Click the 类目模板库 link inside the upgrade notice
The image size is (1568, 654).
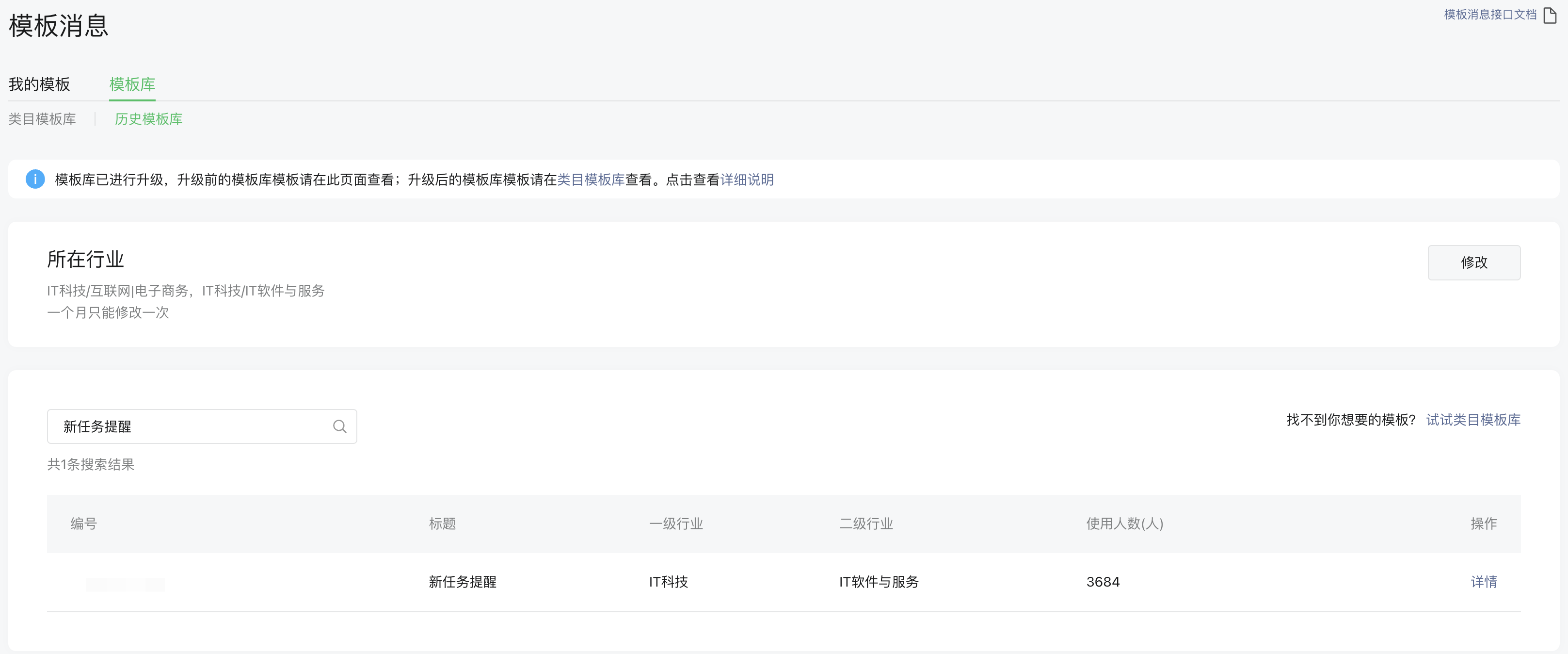pyautogui.click(x=590, y=180)
